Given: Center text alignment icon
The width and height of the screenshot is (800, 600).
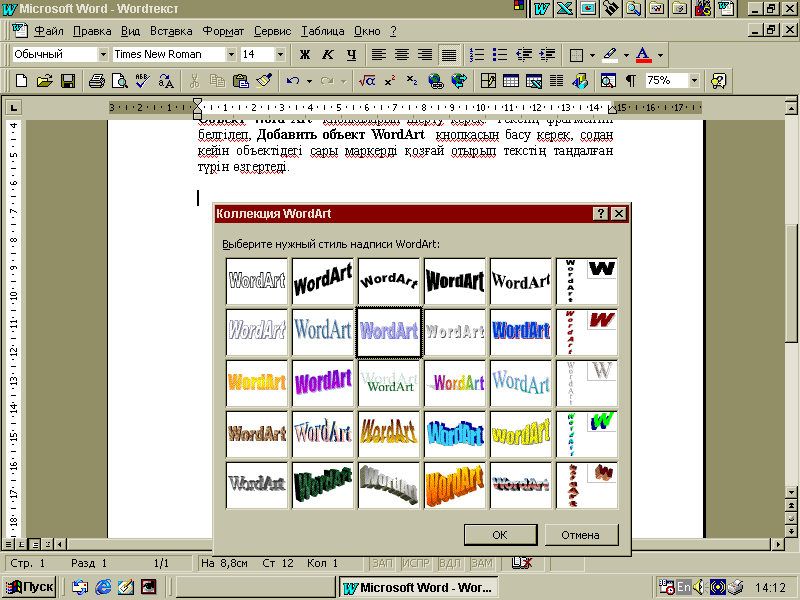Looking at the screenshot, I should click(x=402, y=54).
